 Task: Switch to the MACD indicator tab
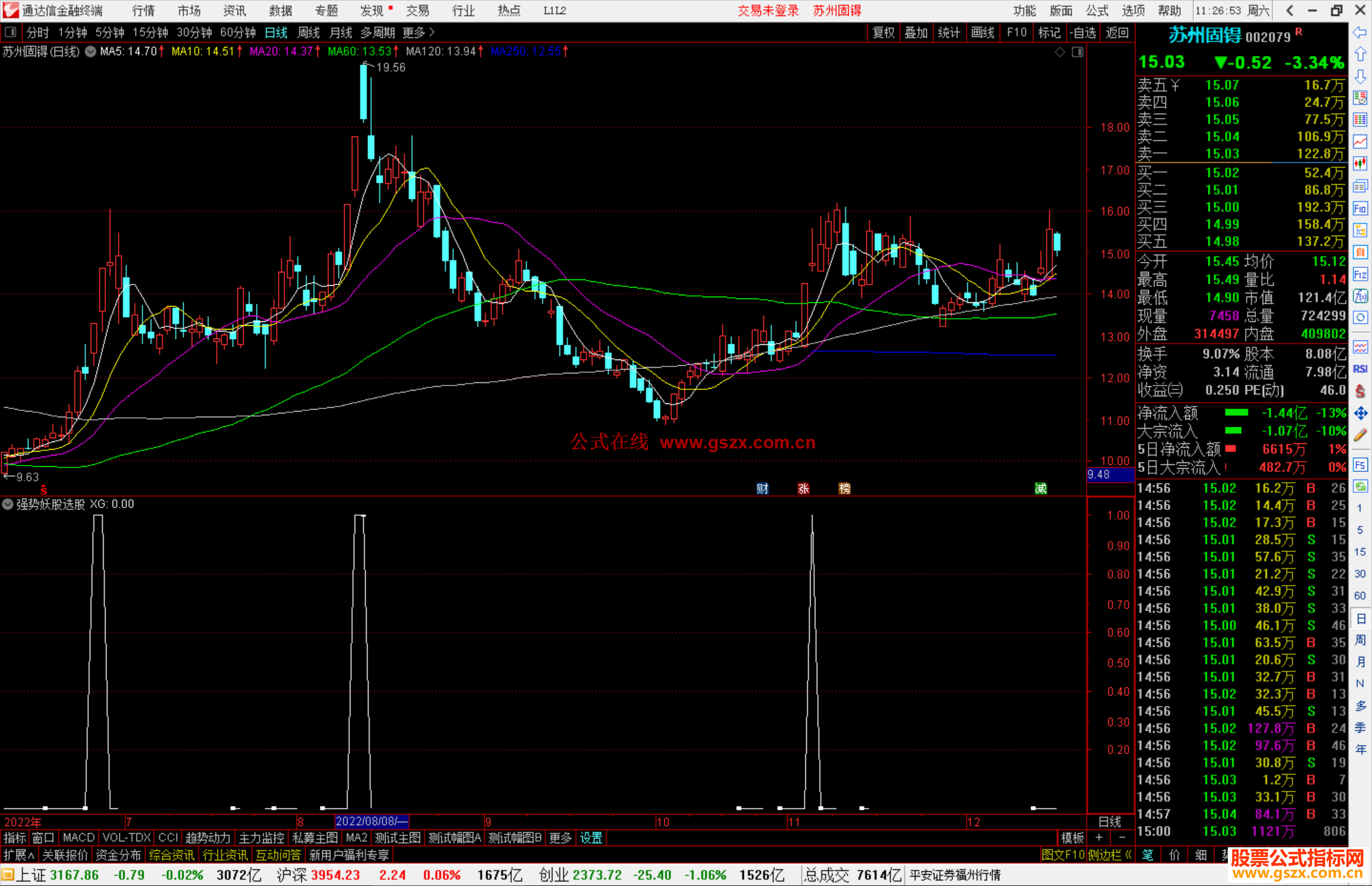pos(78,838)
